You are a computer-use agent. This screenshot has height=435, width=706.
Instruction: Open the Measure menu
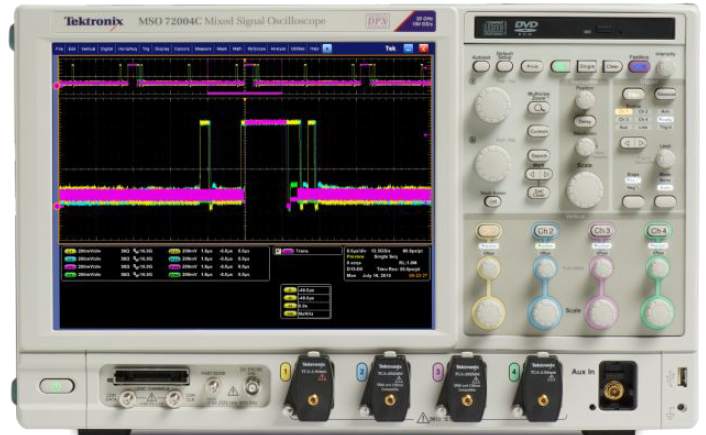(203, 49)
